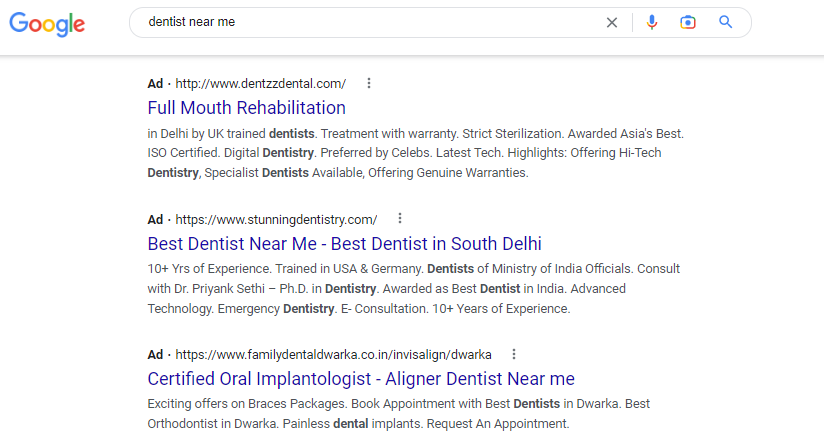The width and height of the screenshot is (824, 445).
Task: Click the dentzzdental.com URL text
Action: [261, 84]
